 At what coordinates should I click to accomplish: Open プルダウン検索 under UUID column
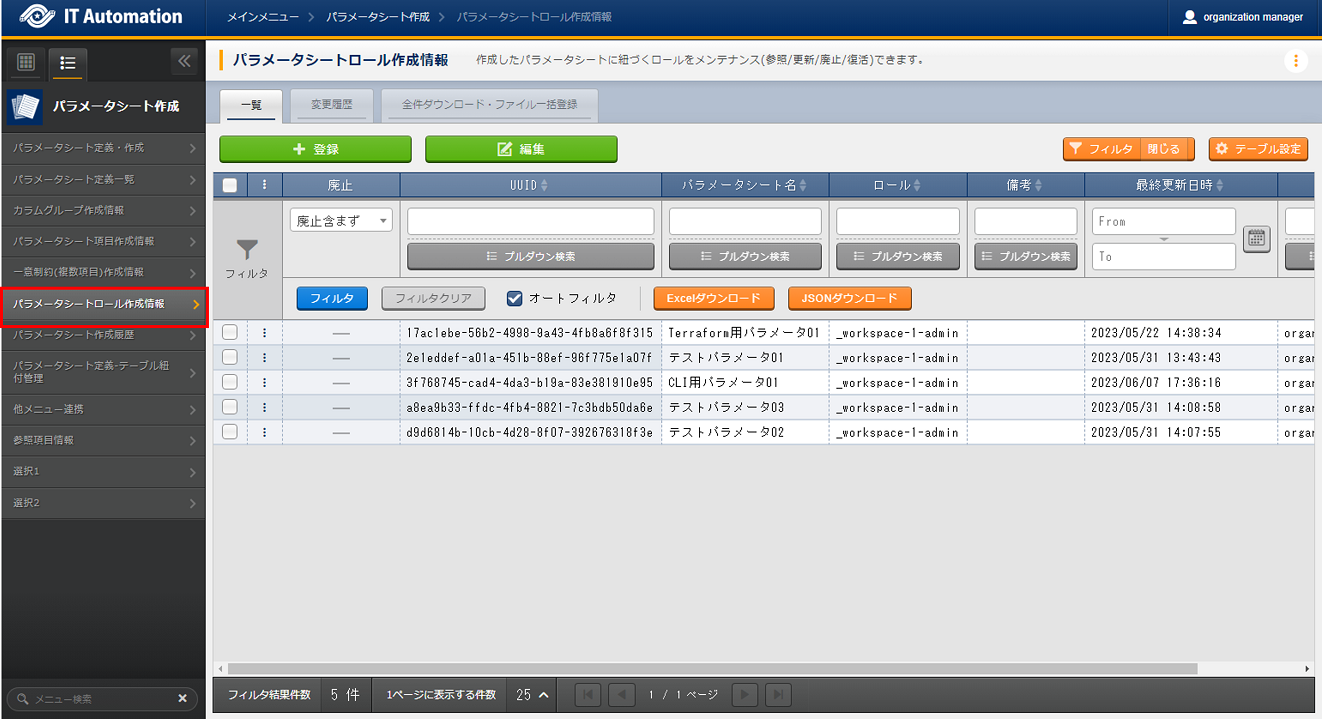[x=530, y=256]
